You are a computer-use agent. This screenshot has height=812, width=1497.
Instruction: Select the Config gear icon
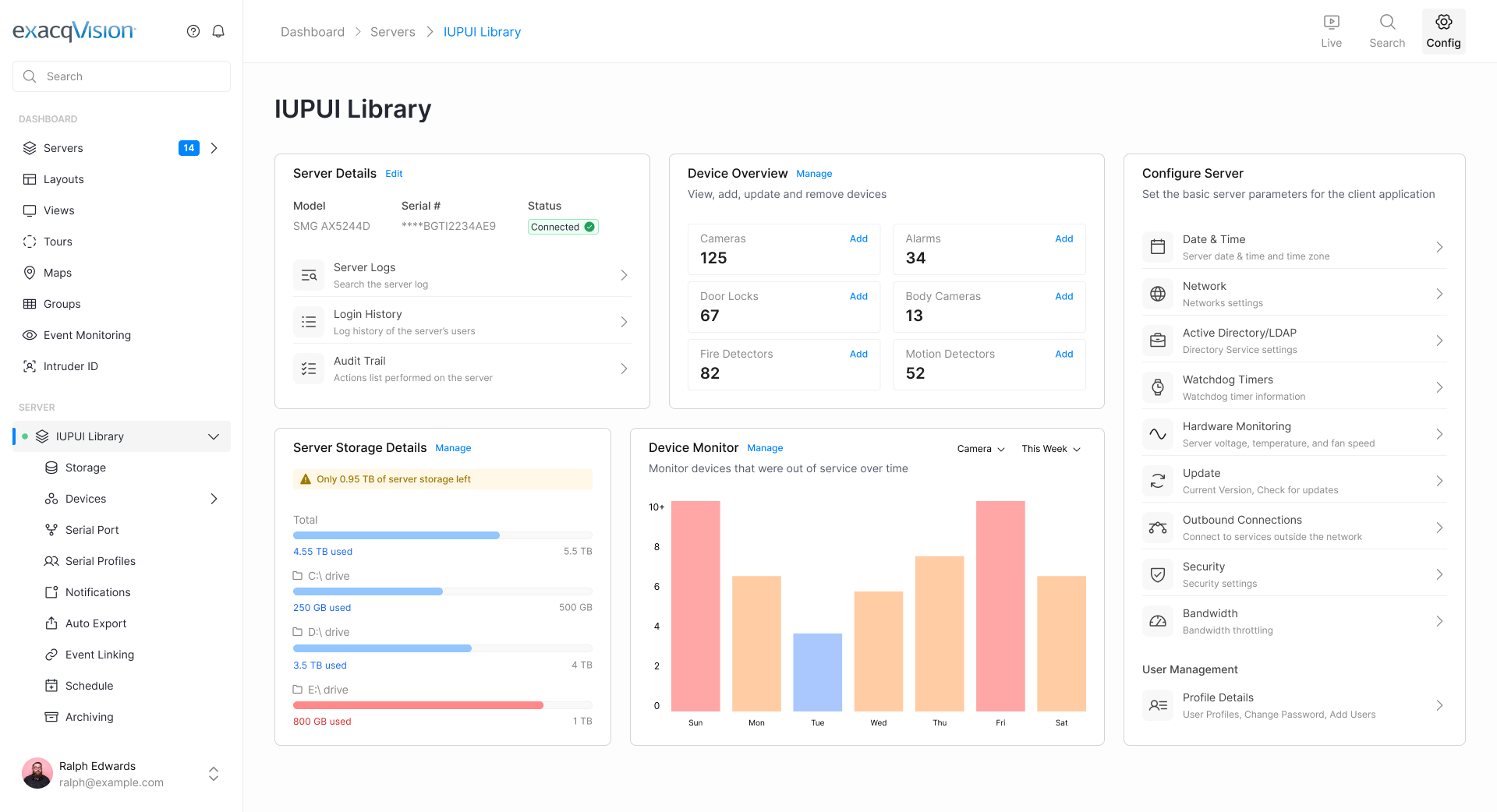tap(1444, 22)
